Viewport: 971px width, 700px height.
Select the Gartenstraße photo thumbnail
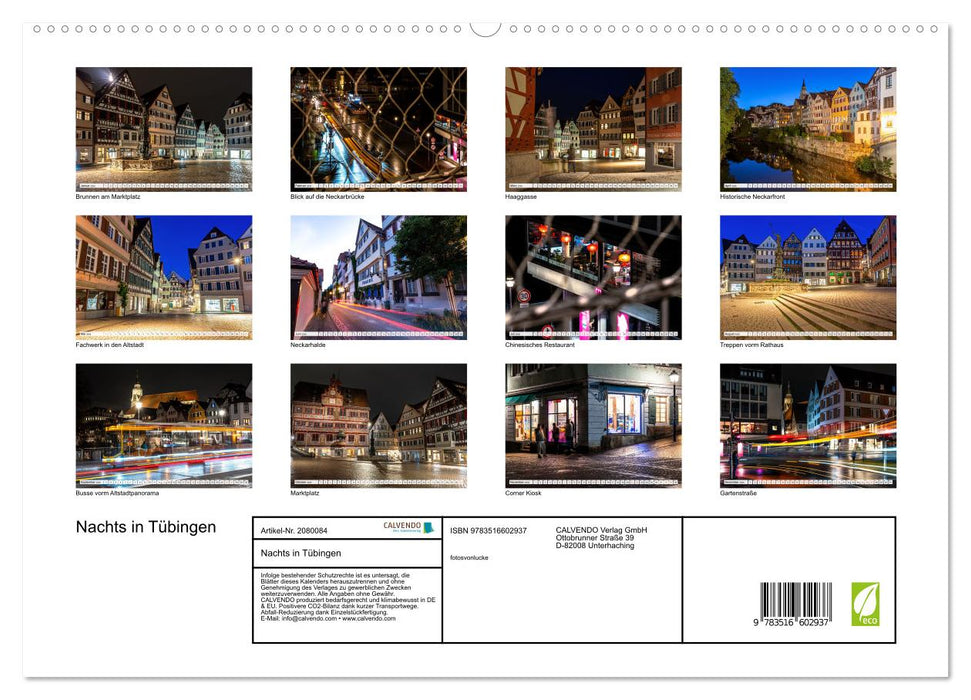pyautogui.click(x=808, y=425)
